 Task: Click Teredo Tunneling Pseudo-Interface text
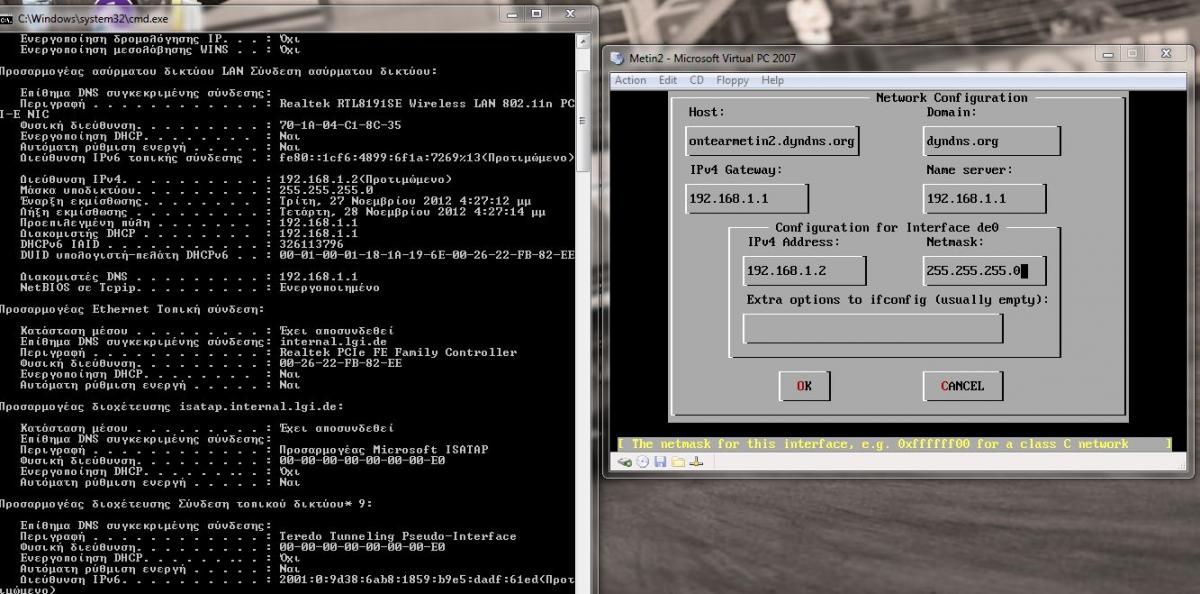pos(398,536)
